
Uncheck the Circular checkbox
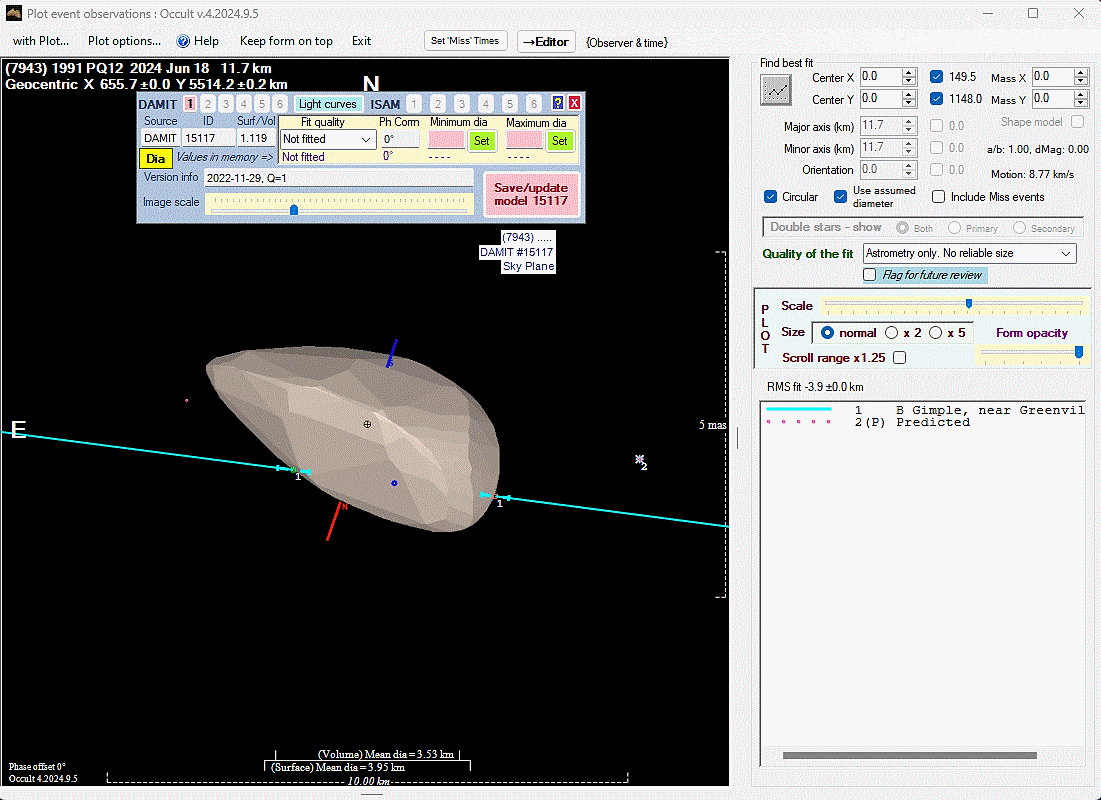pos(771,197)
